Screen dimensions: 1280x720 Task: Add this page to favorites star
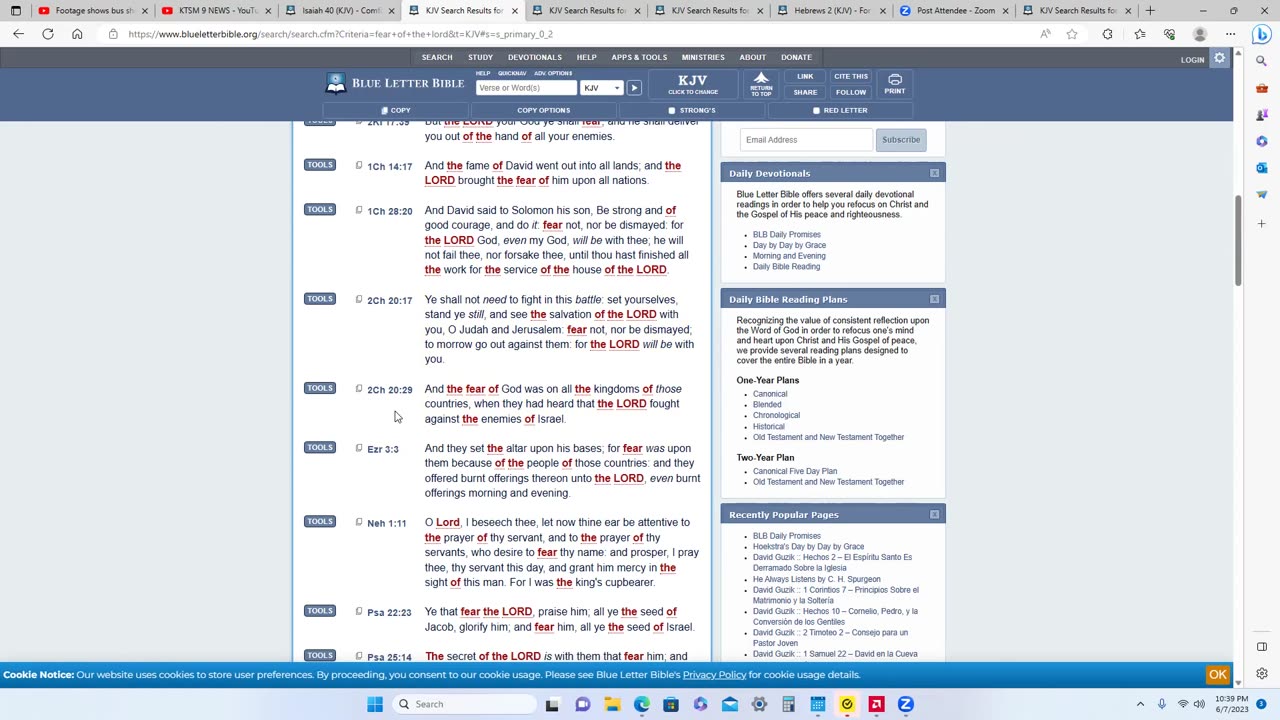click(1072, 34)
